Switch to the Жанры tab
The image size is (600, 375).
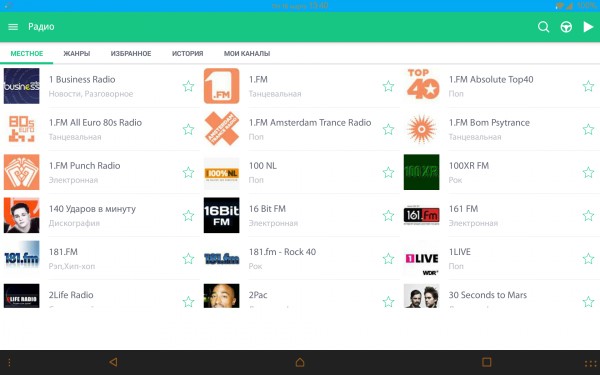[x=77, y=54]
